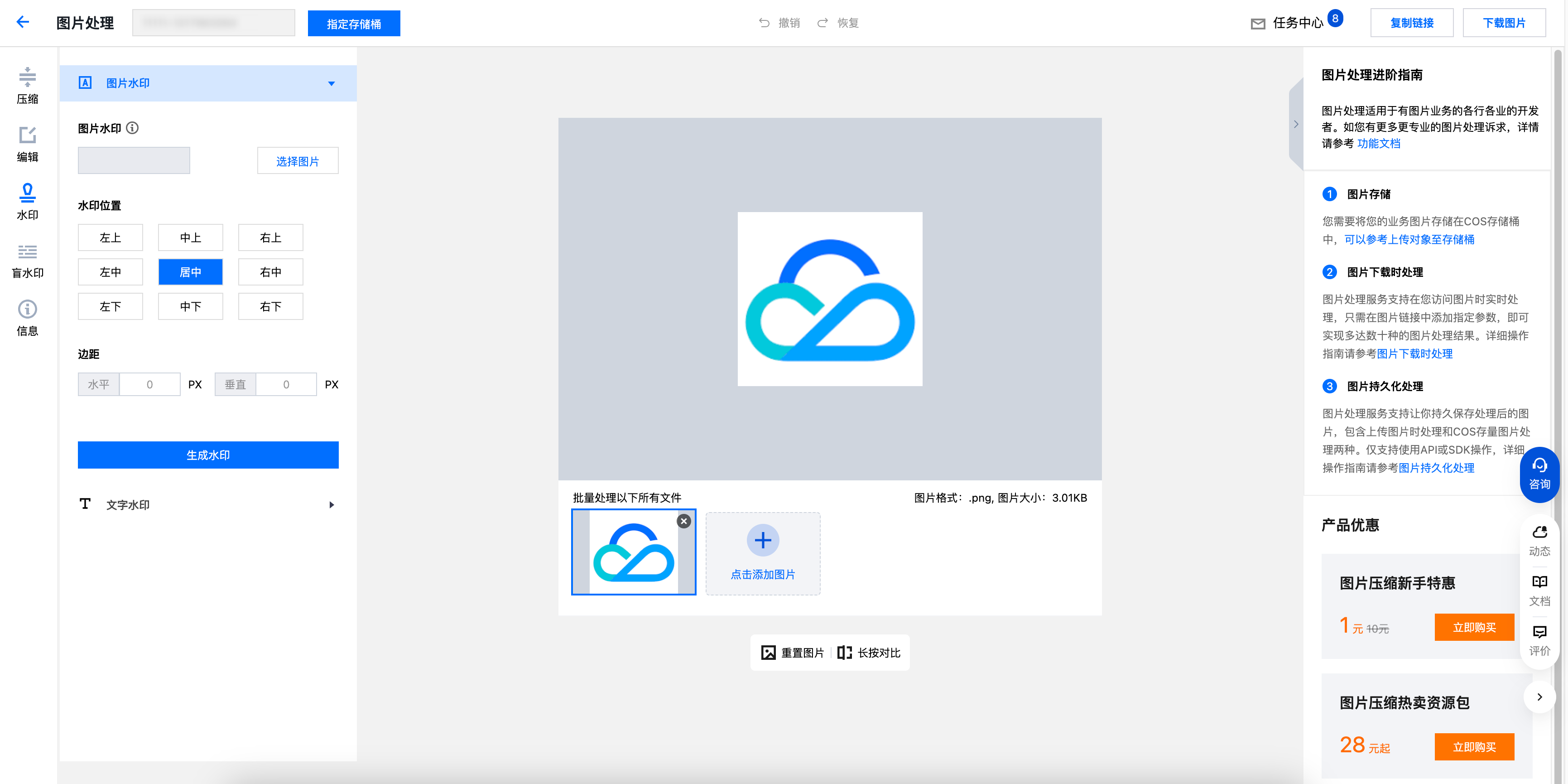Image resolution: width=1568 pixels, height=784 pixels.
Task: Click the 撤销 undo icon
Action: [x=764, y=23]
